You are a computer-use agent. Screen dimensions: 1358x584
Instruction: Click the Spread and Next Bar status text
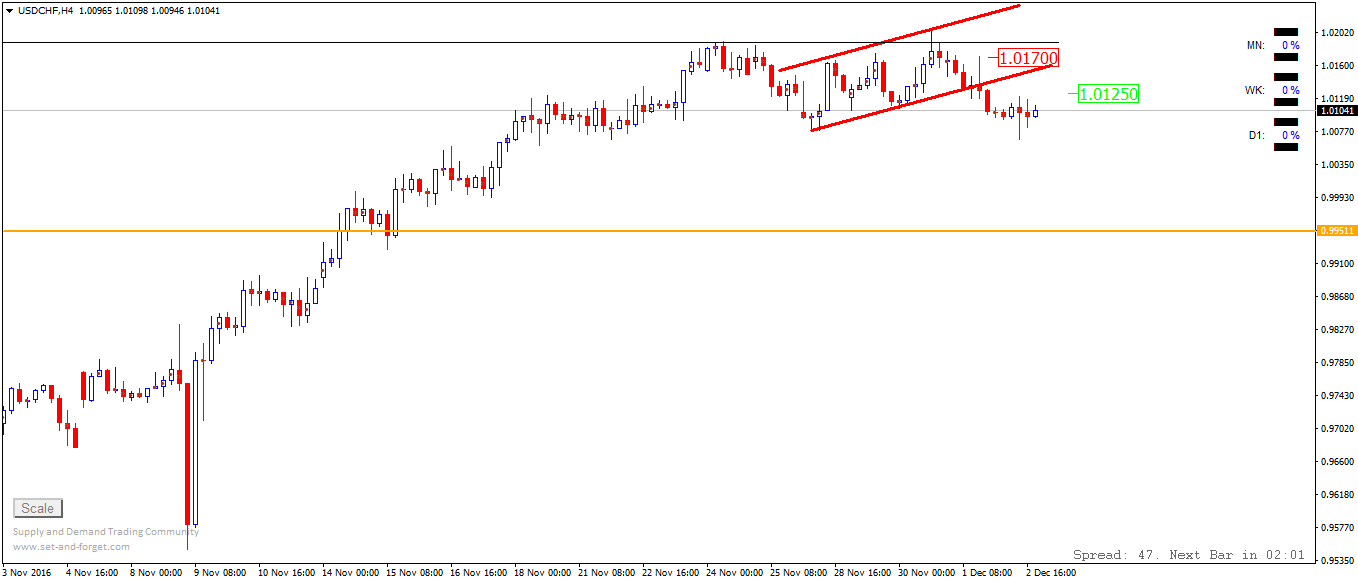1188,555
